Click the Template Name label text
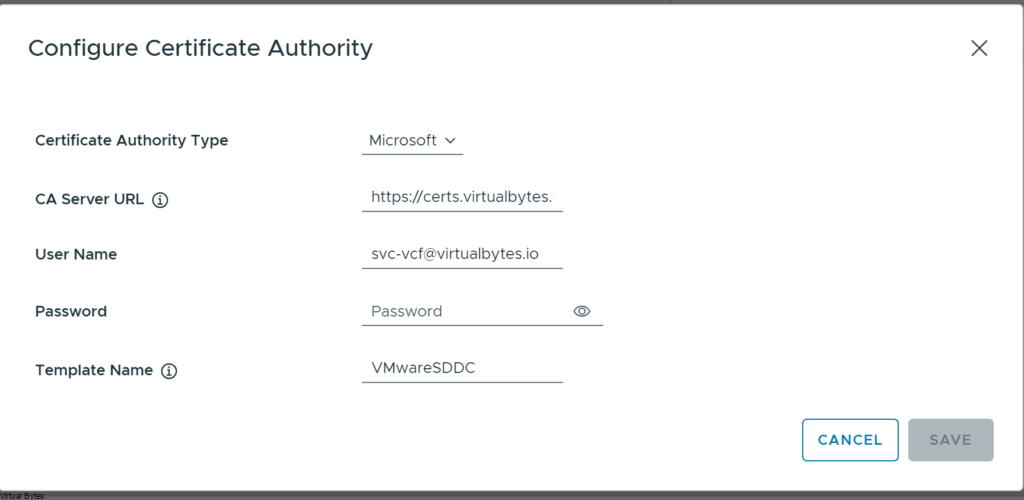 click(x=94, y=370)
